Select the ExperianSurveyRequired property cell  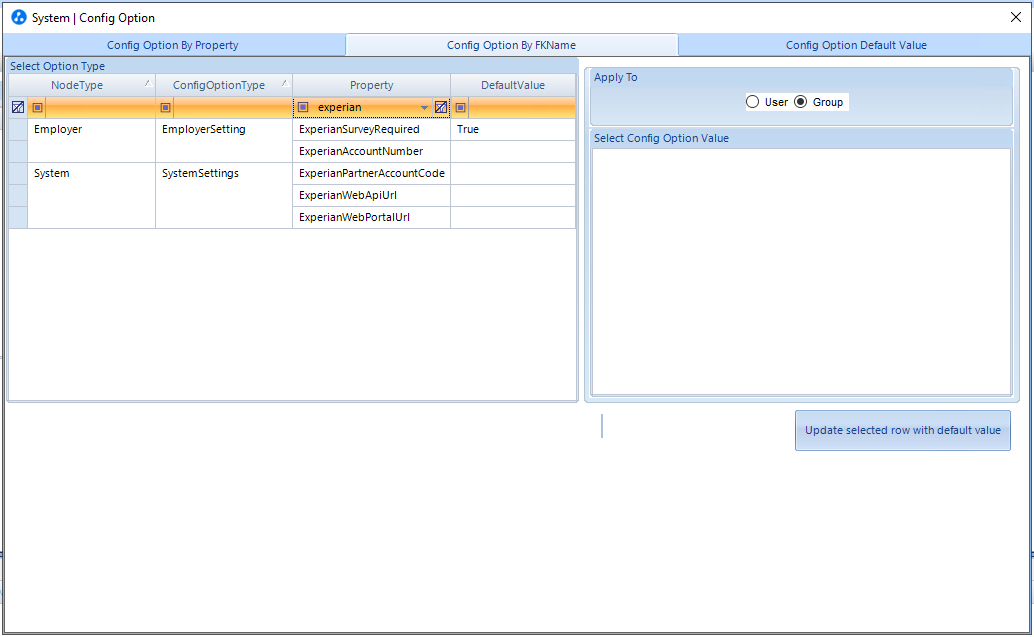click(x=371, y=129)
